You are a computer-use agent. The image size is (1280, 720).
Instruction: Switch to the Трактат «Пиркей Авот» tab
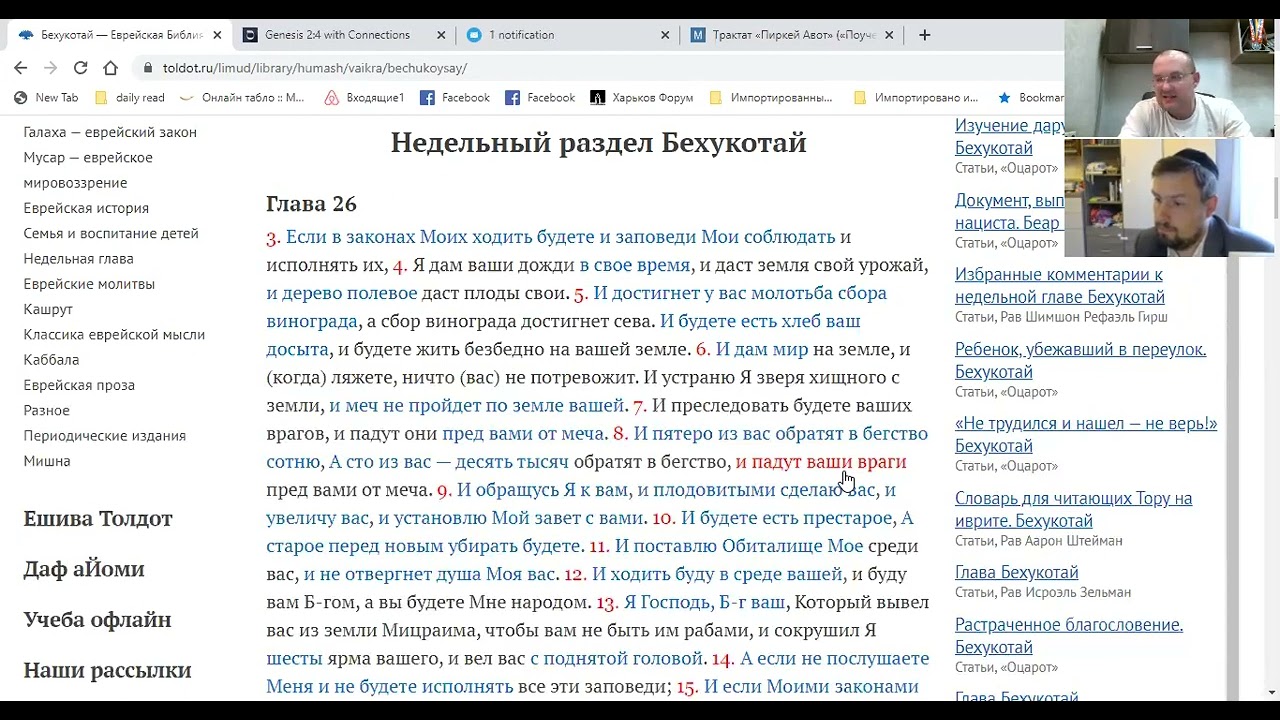(783, 35)
